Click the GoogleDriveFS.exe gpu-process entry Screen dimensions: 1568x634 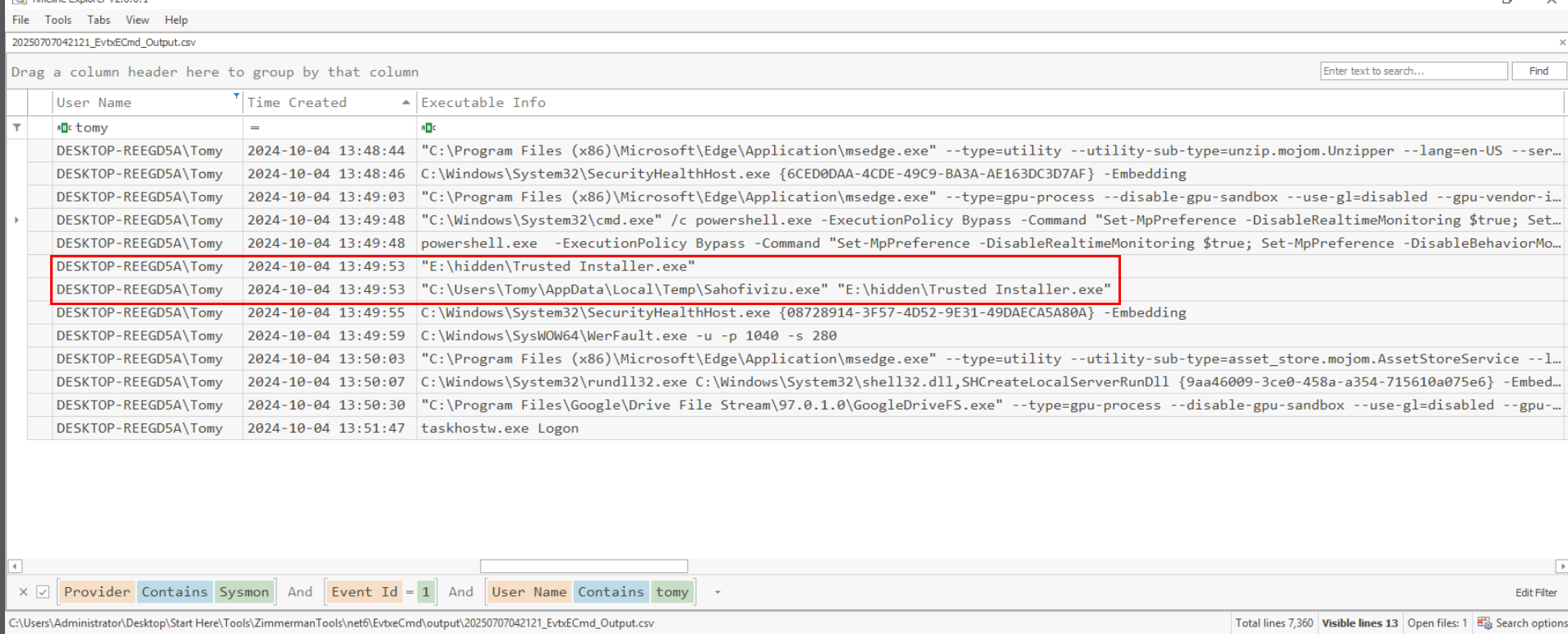(x=990, y=405)
